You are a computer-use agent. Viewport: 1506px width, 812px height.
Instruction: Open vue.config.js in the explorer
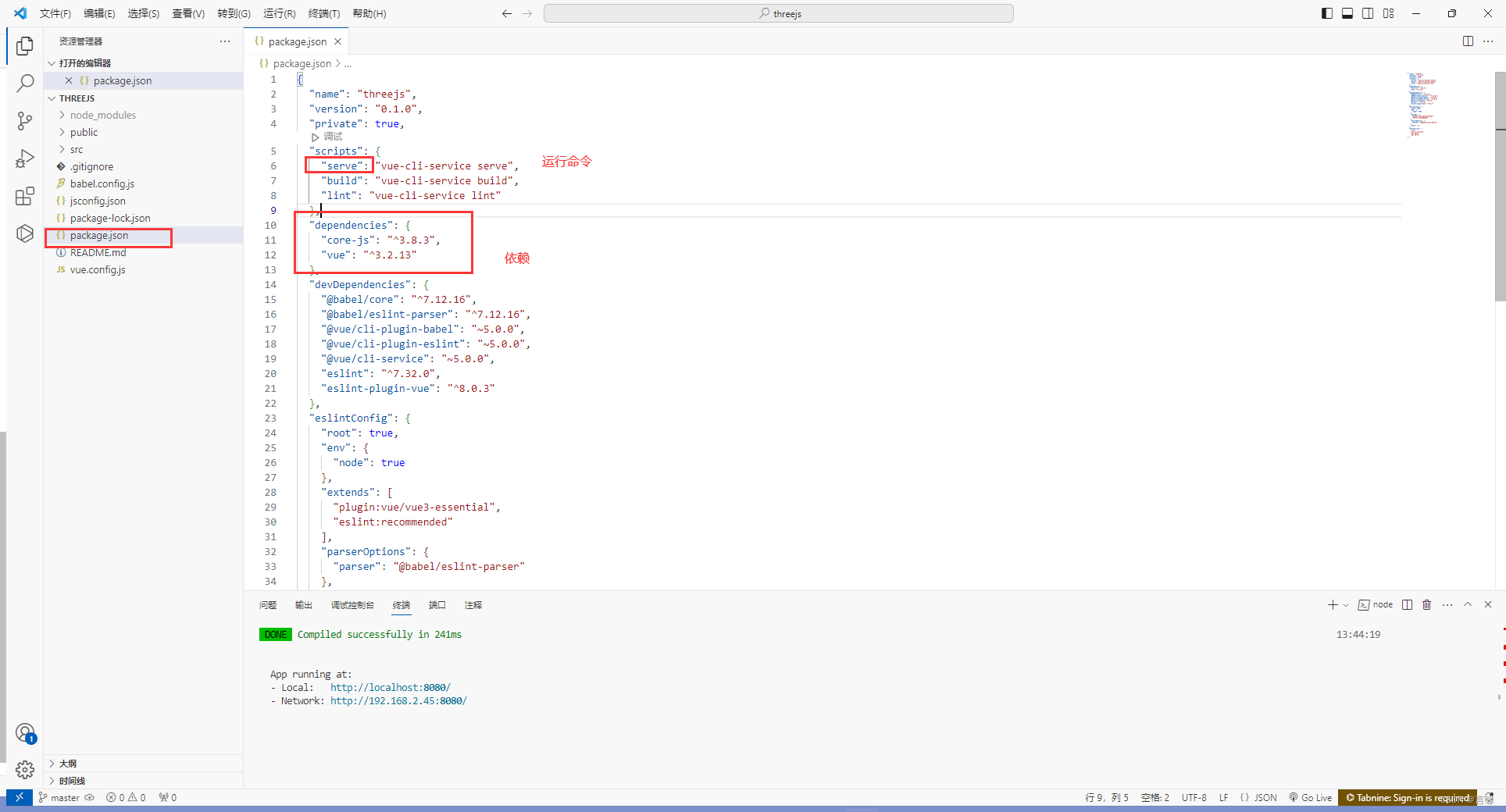click(98, 269)
